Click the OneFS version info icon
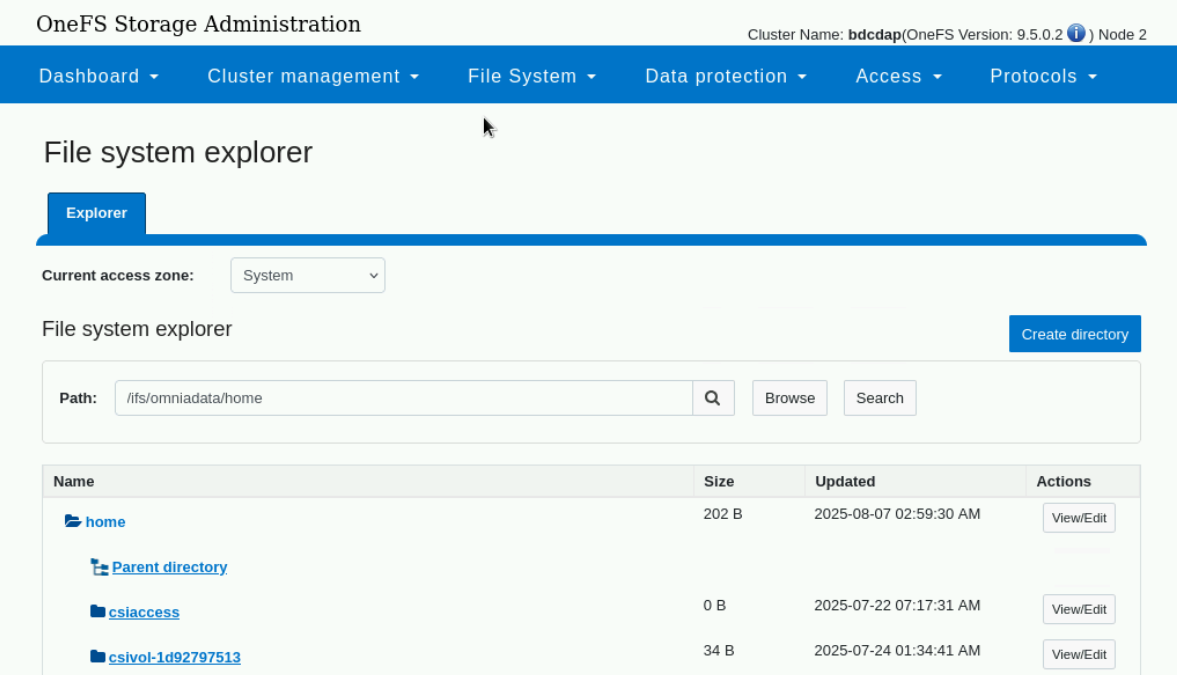Viewport: 1177px width, 675px height. (1076, 33)
